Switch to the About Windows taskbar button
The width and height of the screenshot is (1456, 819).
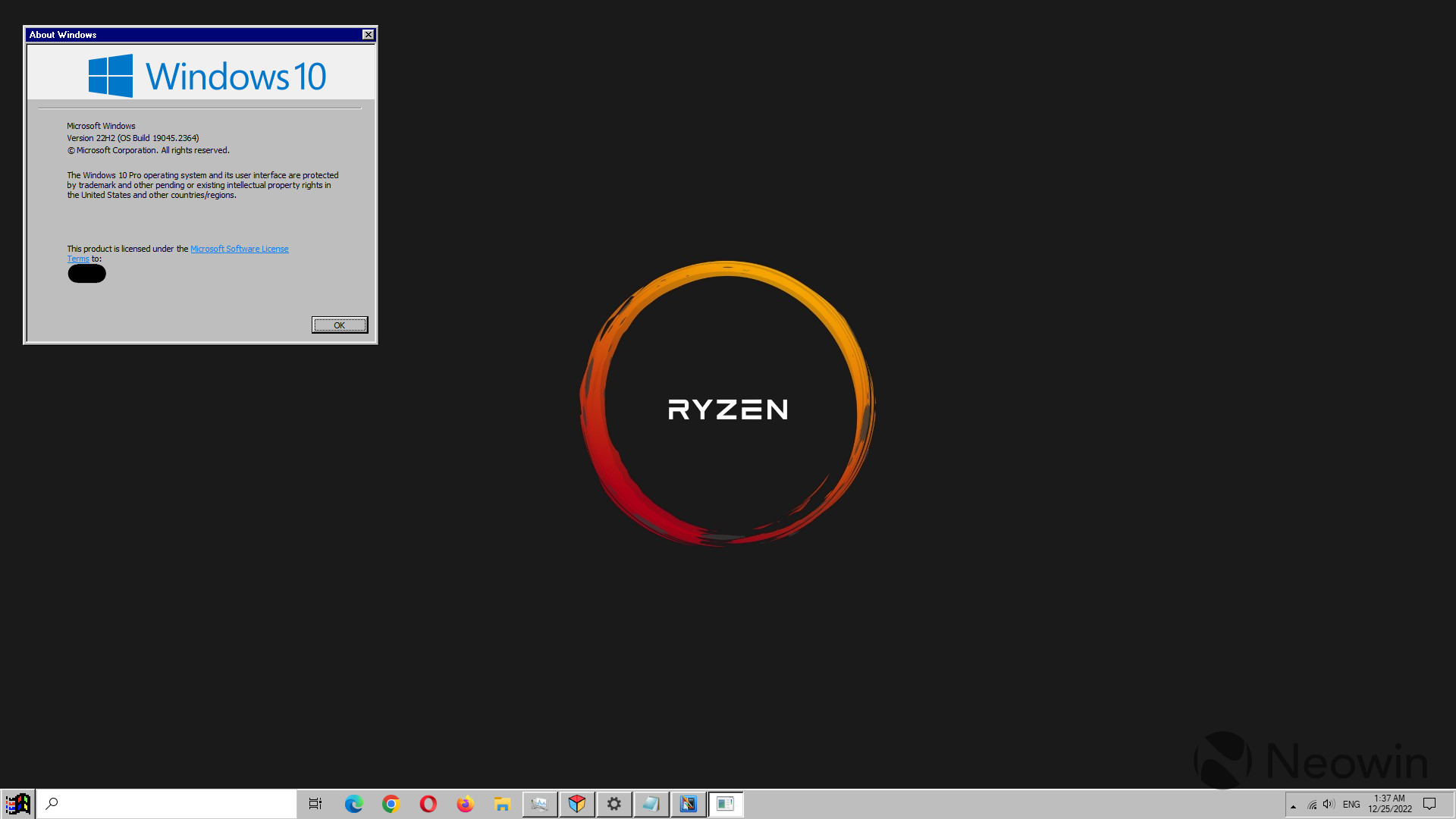click(x=726, y=804)
